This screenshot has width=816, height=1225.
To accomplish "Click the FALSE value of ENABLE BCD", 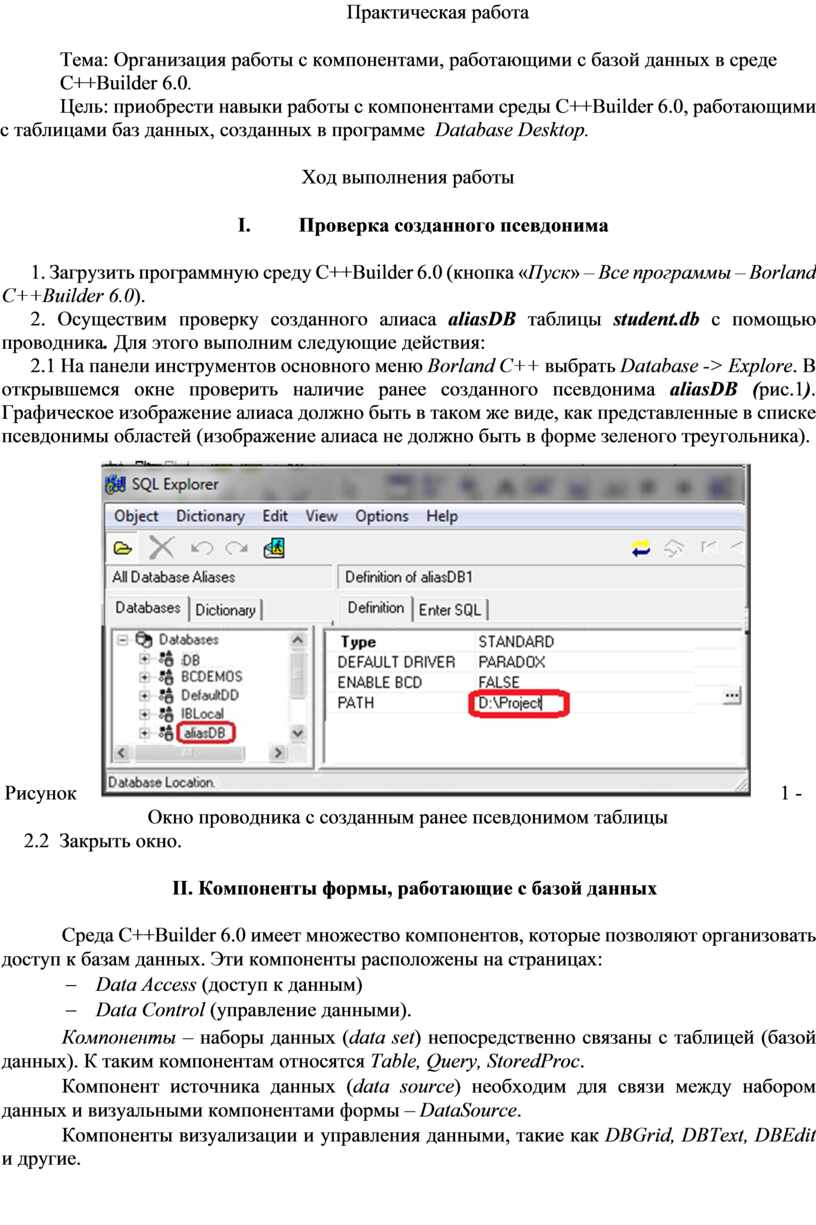I will click(x=498, y=682).
